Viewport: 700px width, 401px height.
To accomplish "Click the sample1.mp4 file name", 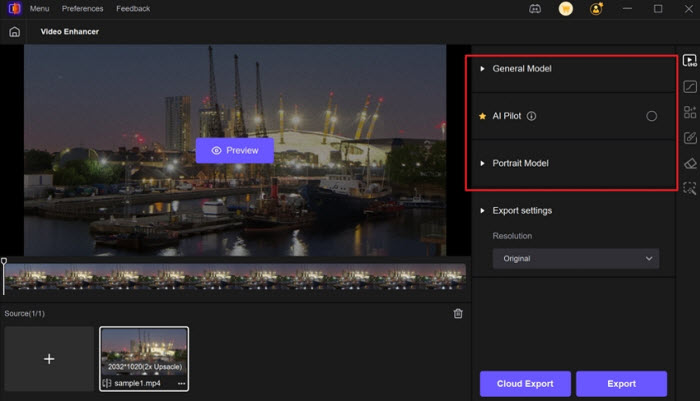I will (x=137, y=384).
